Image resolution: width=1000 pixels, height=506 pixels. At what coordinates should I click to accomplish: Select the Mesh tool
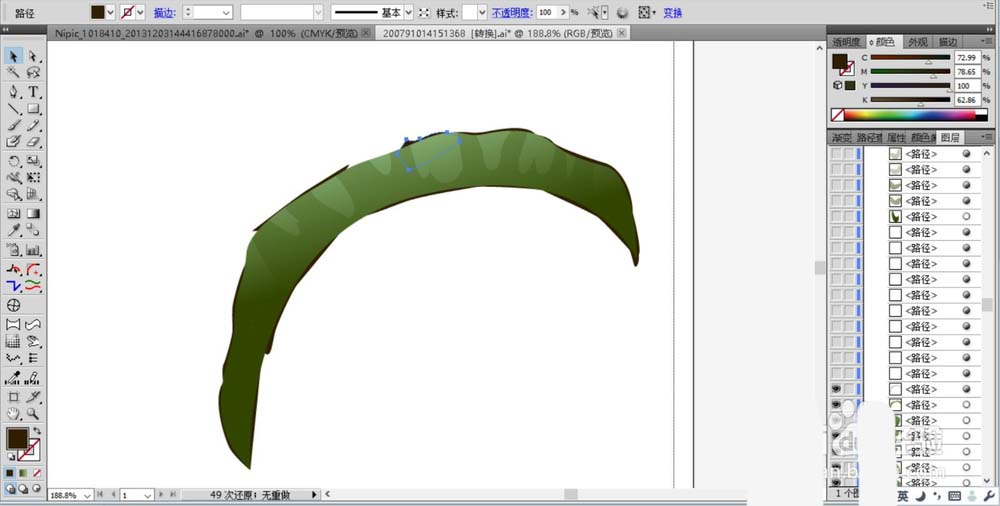click(13, 214)
